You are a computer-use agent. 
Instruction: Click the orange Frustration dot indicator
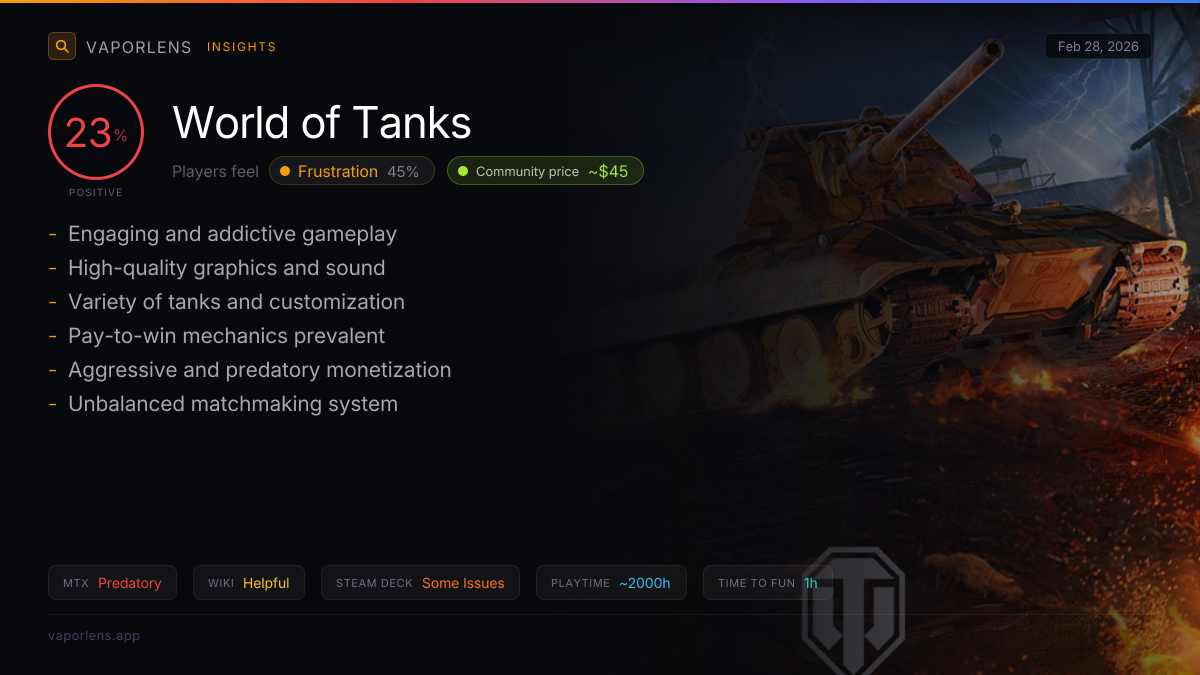click(285, 171)
